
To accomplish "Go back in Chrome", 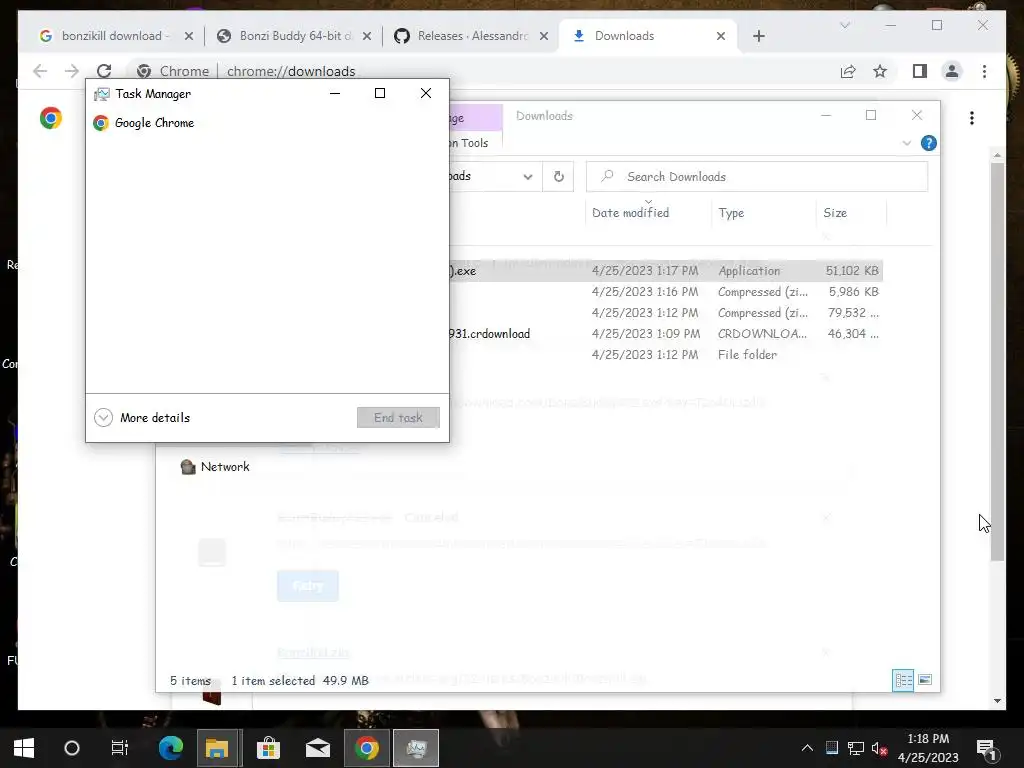I will (x=40, y=71).
